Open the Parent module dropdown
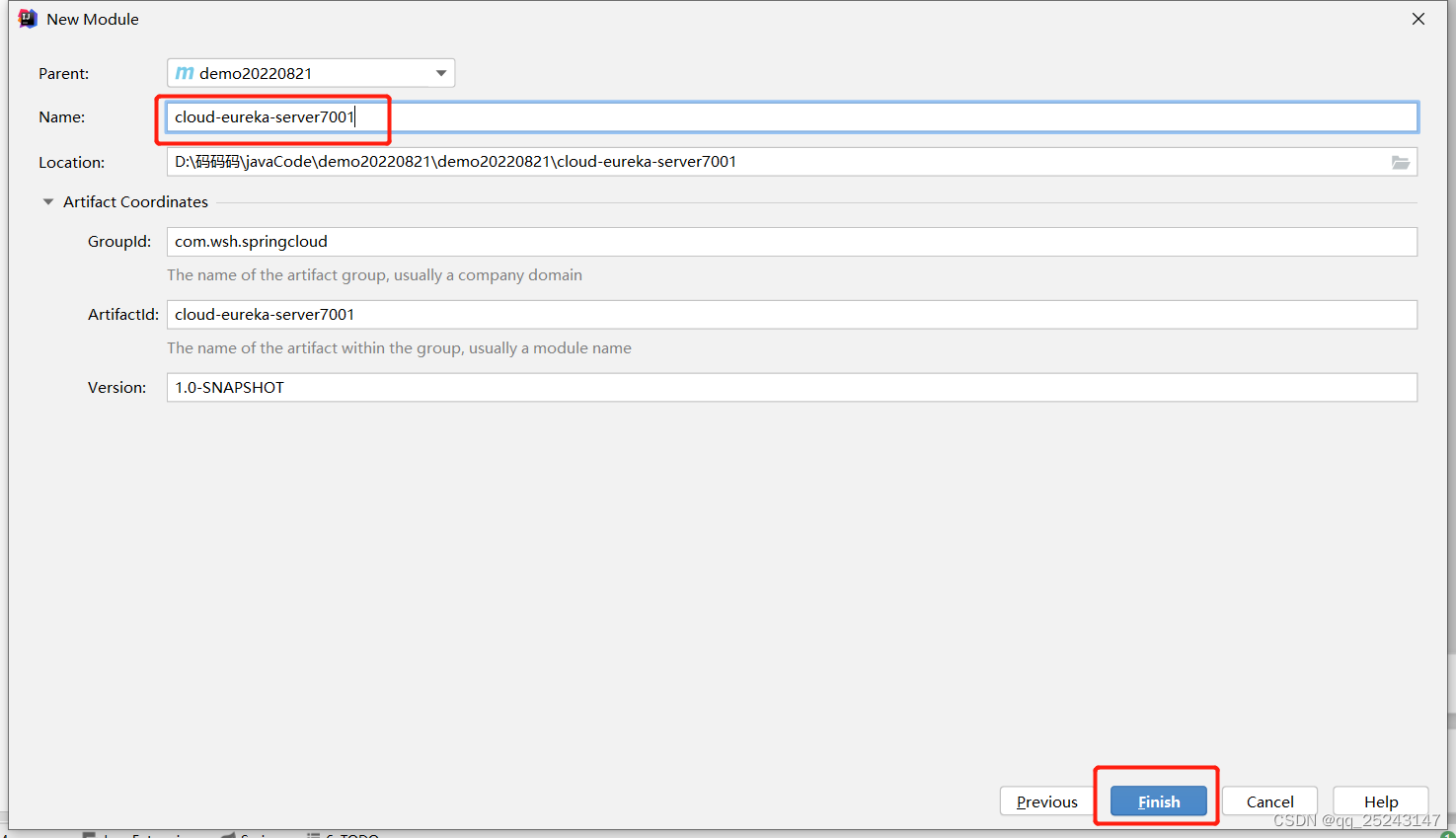Viewport: 1456px width, 838px height. click(311, 73)
